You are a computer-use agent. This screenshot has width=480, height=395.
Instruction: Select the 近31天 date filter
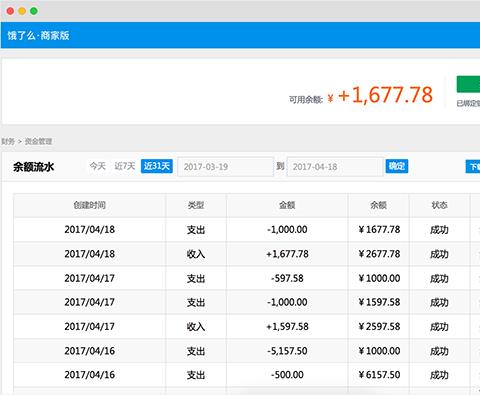pos(157,166)
